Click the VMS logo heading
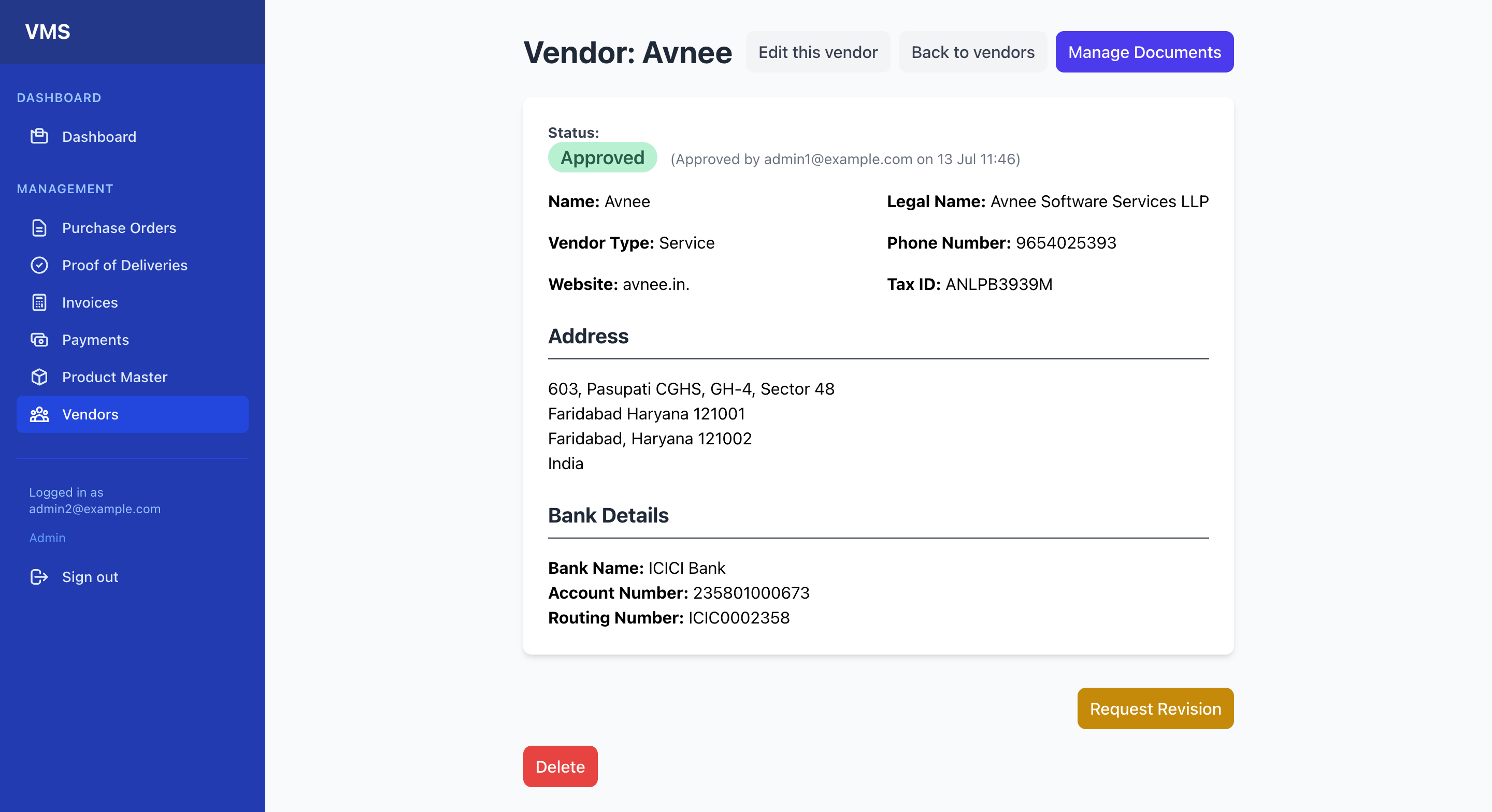 (x=48, y=32)
